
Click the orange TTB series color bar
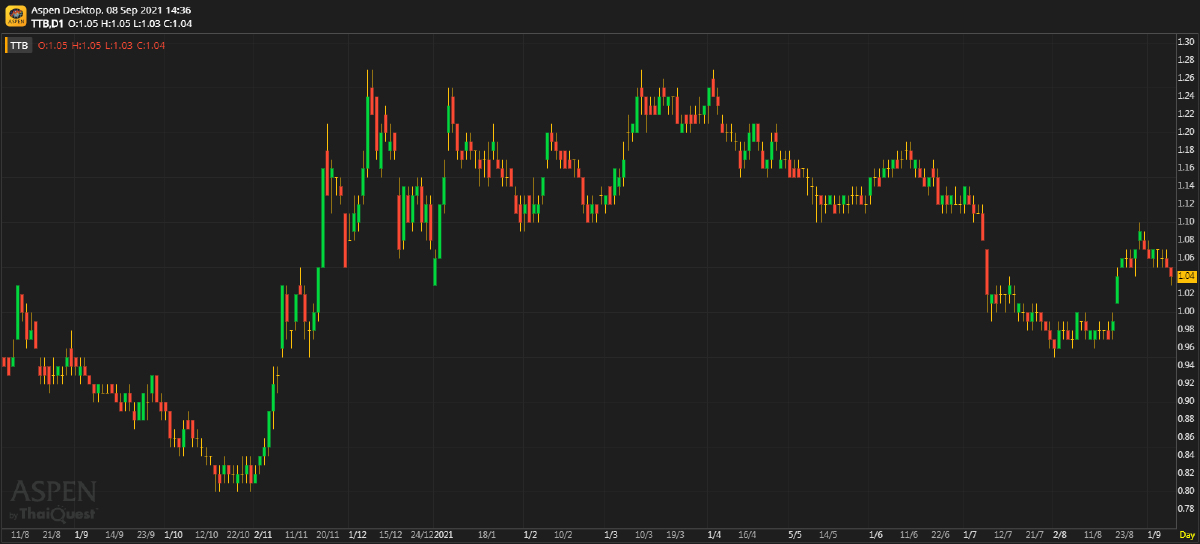6,45
